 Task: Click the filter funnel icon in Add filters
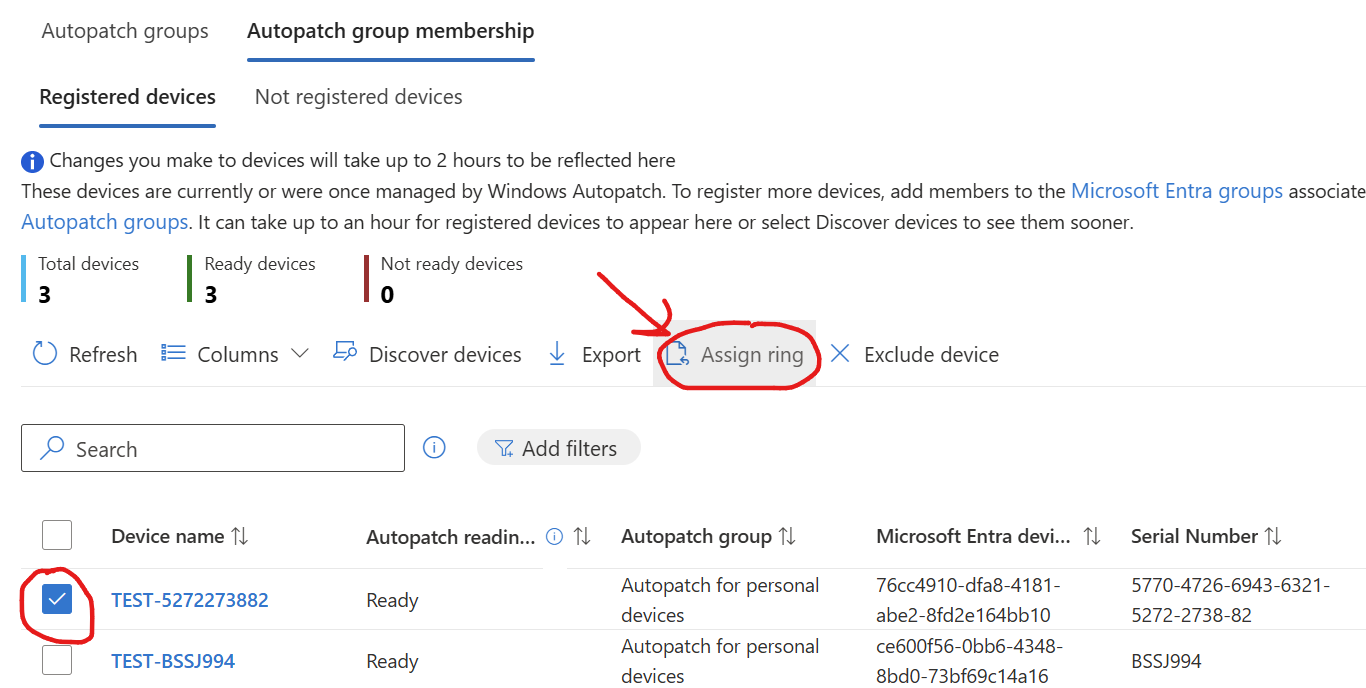point(504,449)
